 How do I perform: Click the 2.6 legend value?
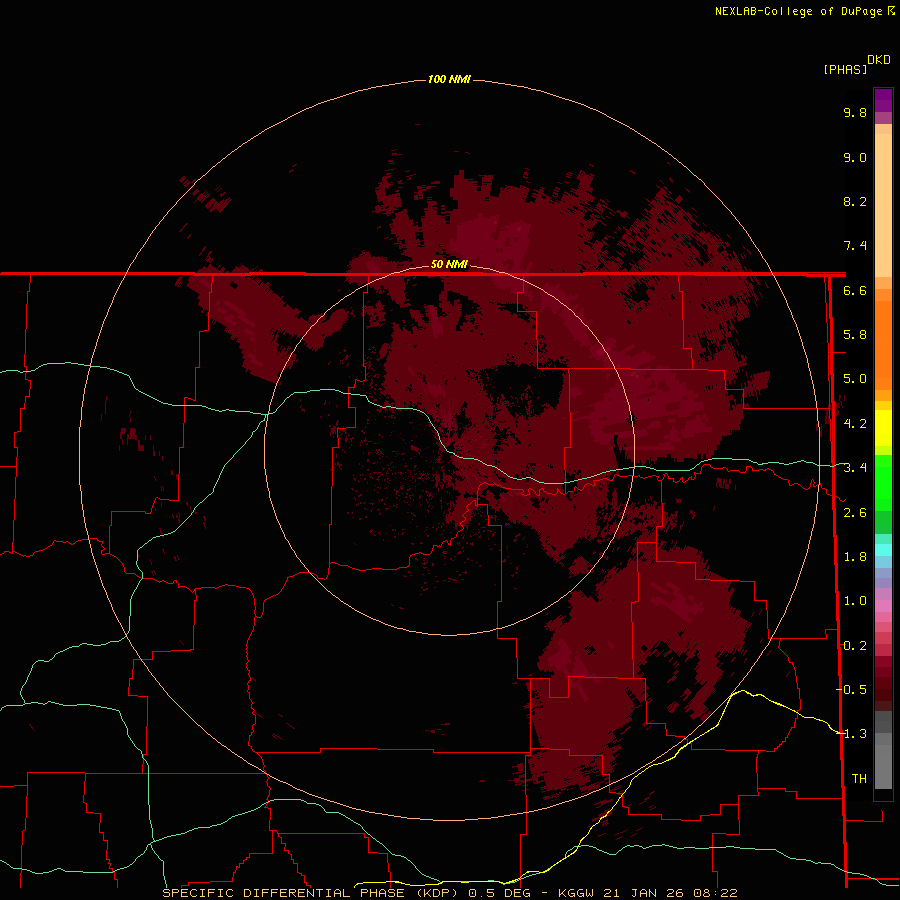click(x=855, y=513)
